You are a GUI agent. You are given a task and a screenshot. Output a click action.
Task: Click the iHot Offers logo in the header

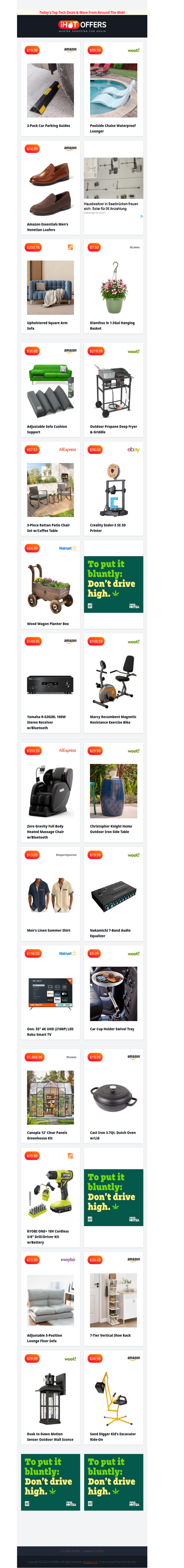[x=82, y=25]
